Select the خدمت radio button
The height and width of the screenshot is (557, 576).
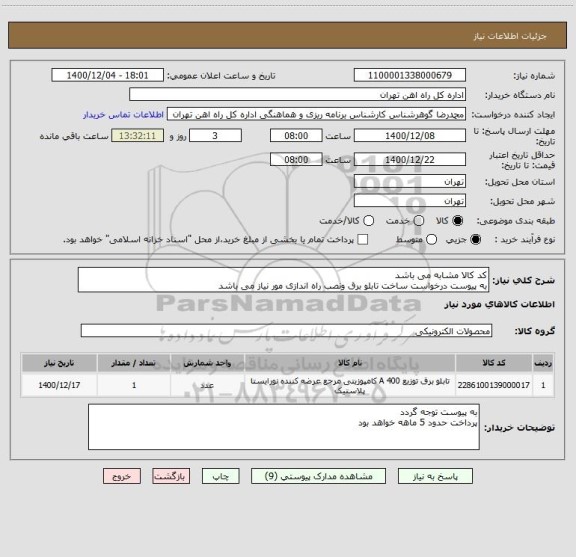419,221
